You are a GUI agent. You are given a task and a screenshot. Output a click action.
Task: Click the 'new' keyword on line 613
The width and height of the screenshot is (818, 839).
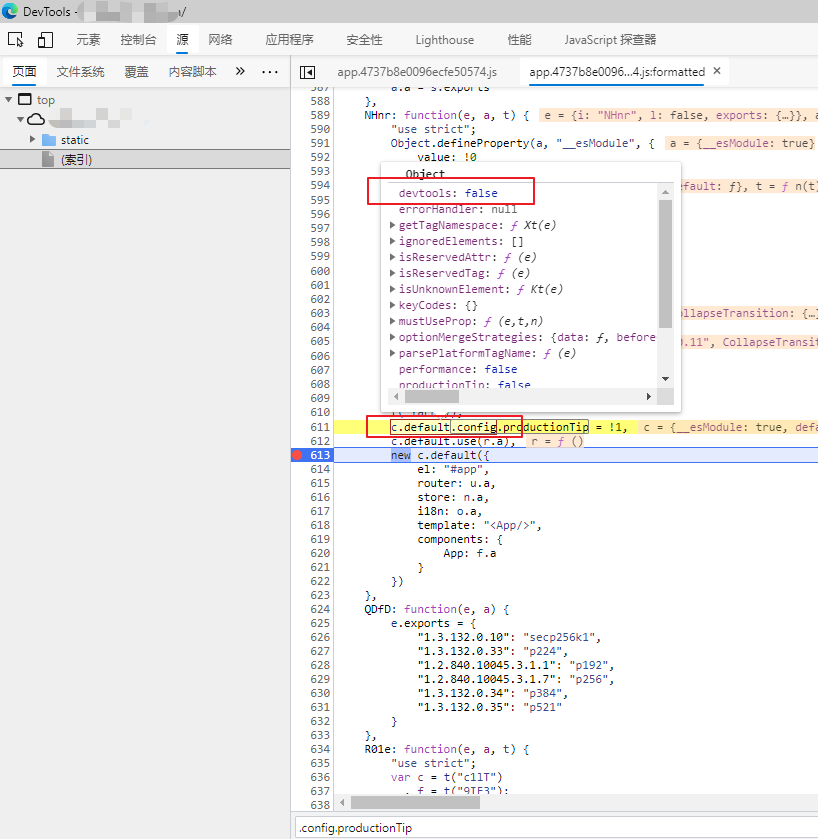[x=401, y=455]
